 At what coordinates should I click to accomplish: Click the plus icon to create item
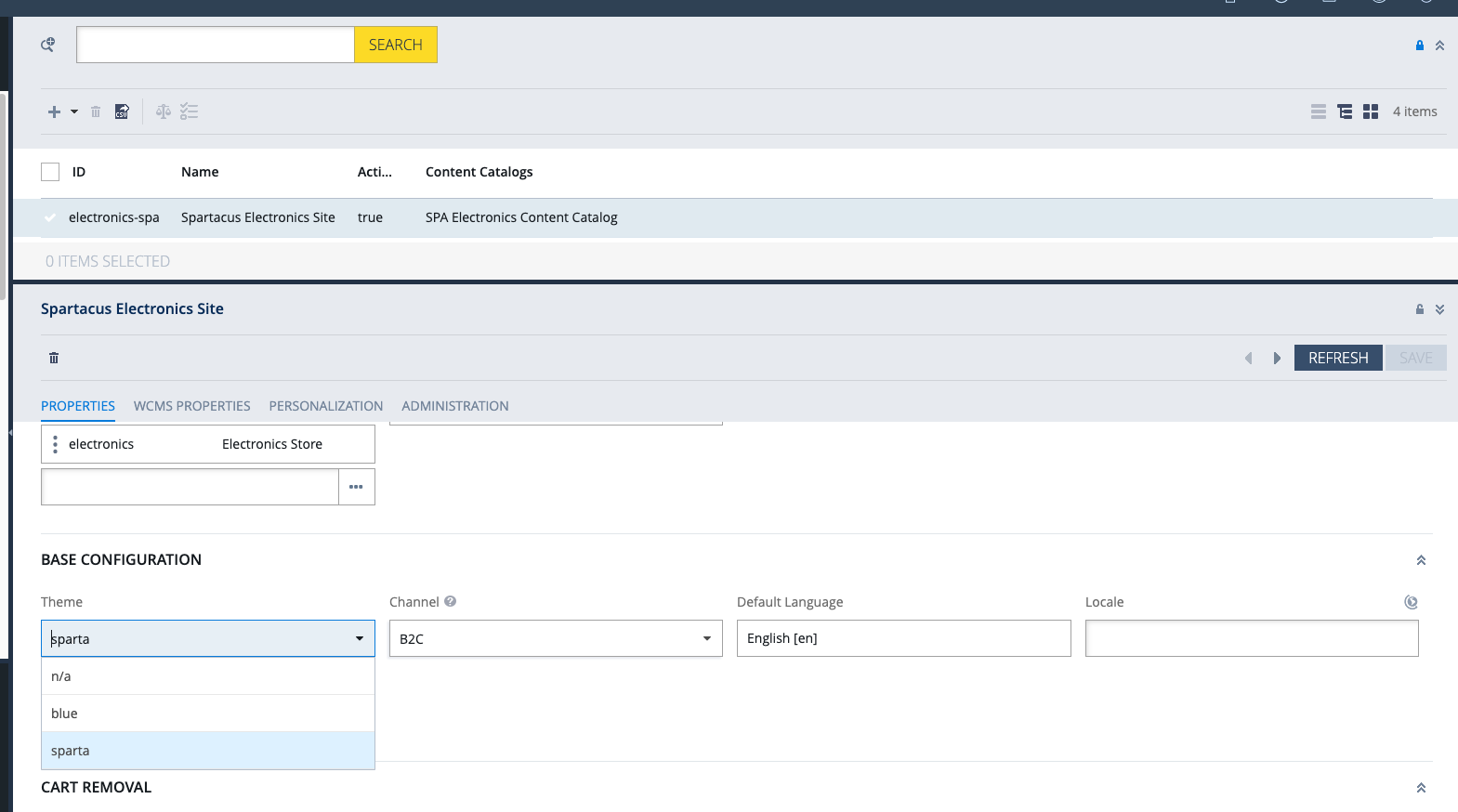pos(54,111)
